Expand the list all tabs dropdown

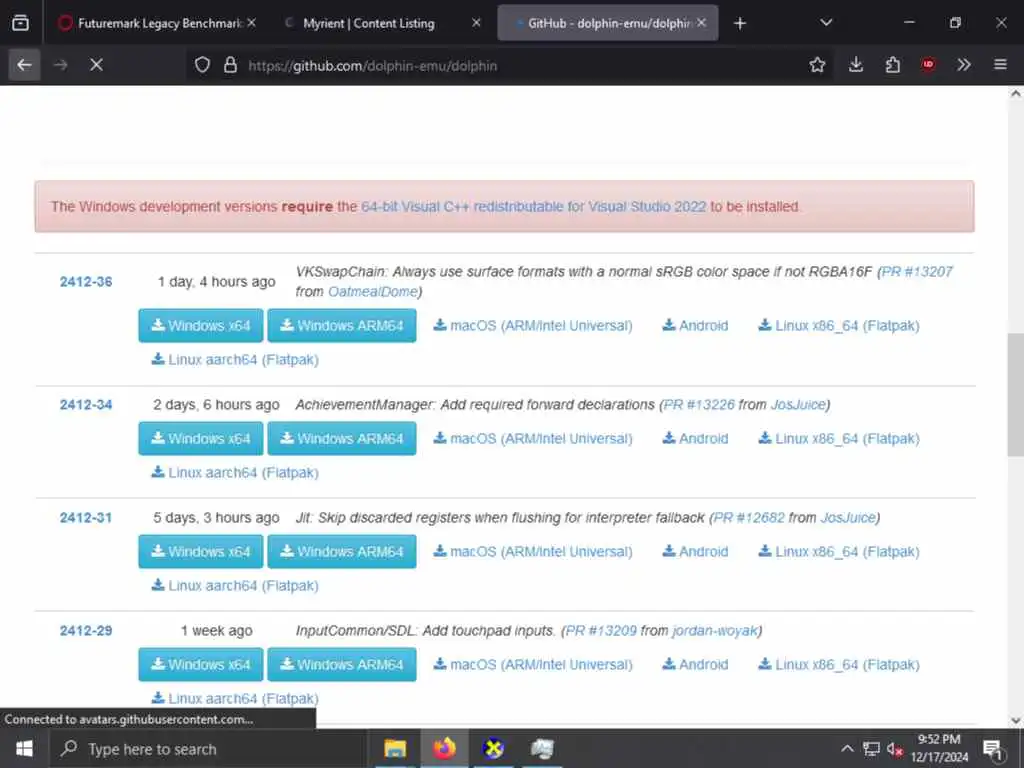click(x=826, y=23)
